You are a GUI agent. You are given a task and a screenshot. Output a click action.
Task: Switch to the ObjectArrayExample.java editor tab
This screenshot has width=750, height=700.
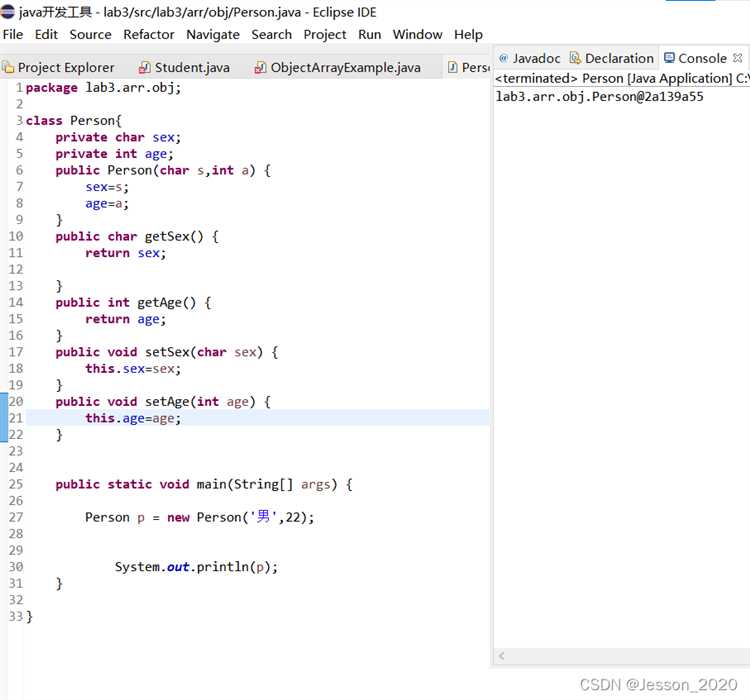[x=338, y=68]
